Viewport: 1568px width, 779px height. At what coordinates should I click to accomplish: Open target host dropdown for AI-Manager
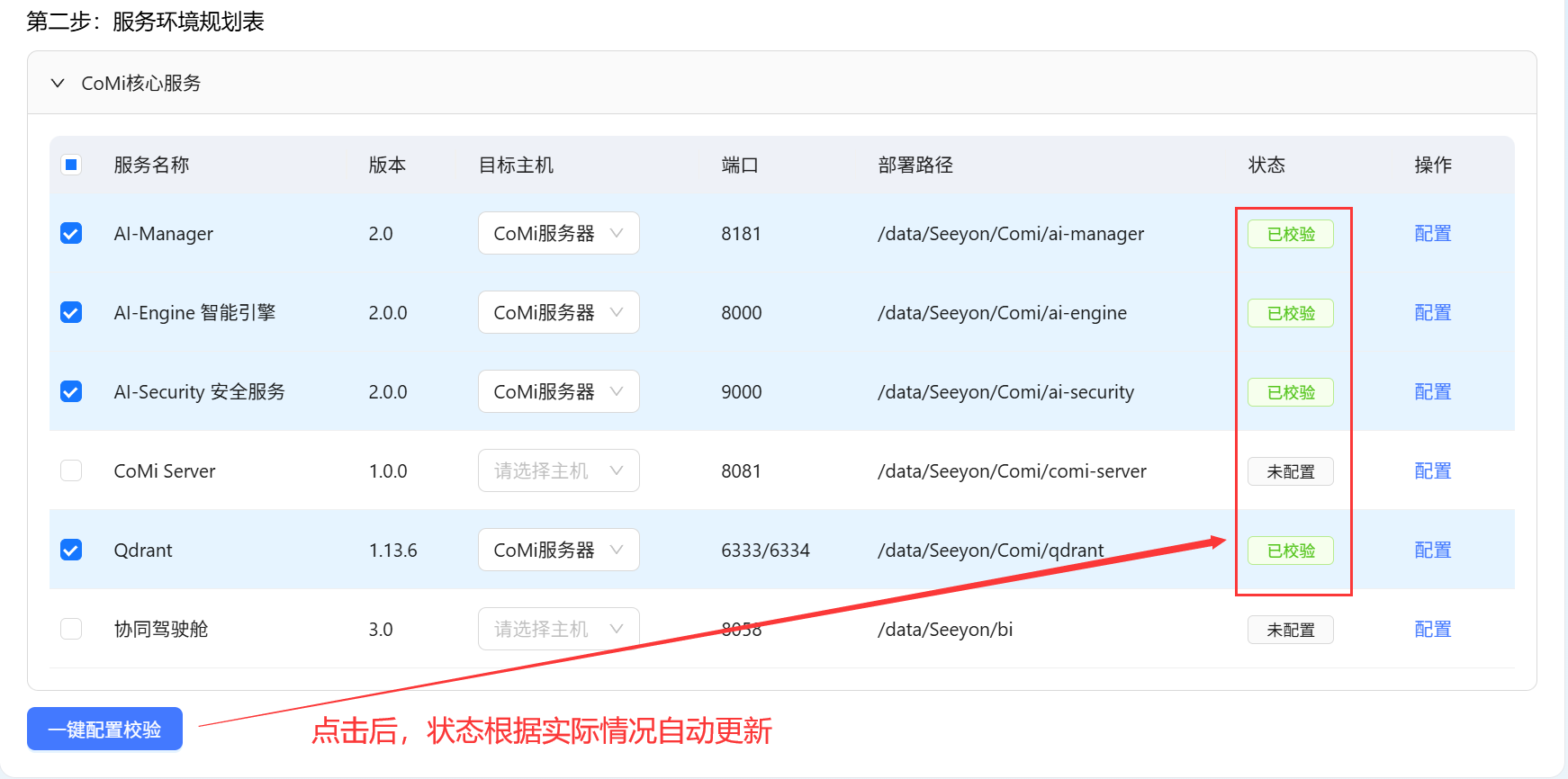tap(559, 233)
